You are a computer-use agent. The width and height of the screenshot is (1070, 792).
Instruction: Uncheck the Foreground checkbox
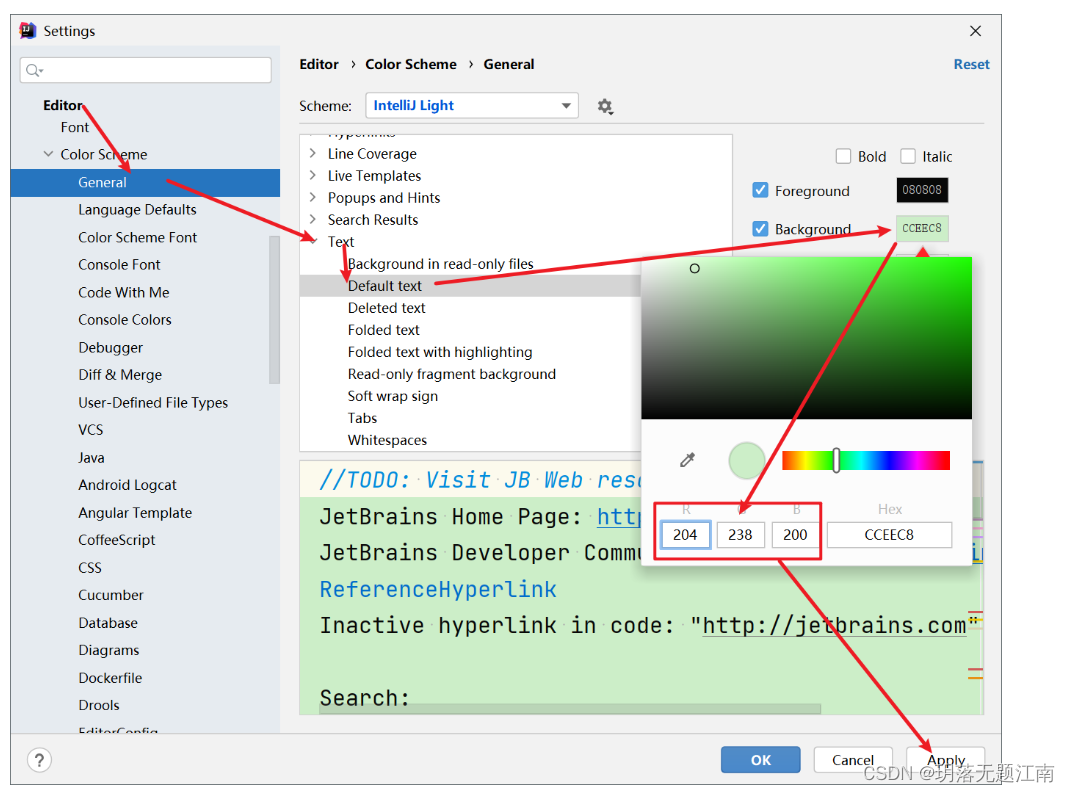(760, 190)
